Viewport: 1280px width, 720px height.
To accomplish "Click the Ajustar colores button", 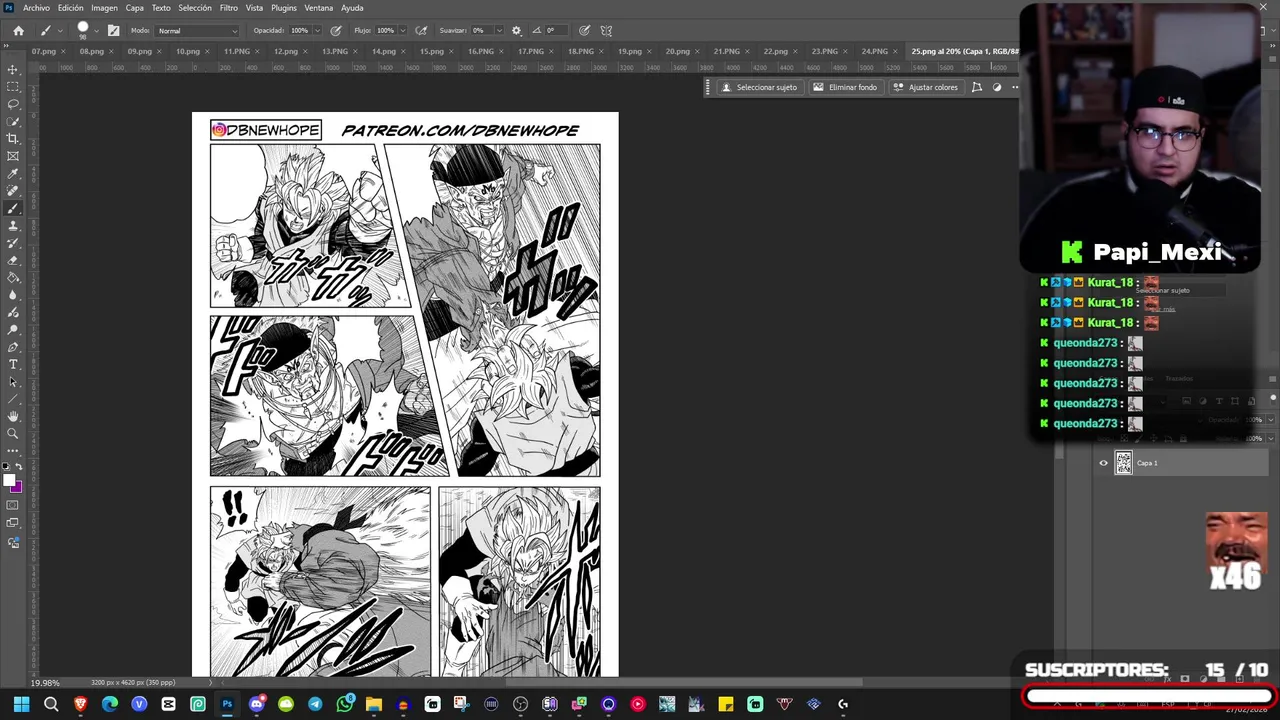I will click(925, 87).
